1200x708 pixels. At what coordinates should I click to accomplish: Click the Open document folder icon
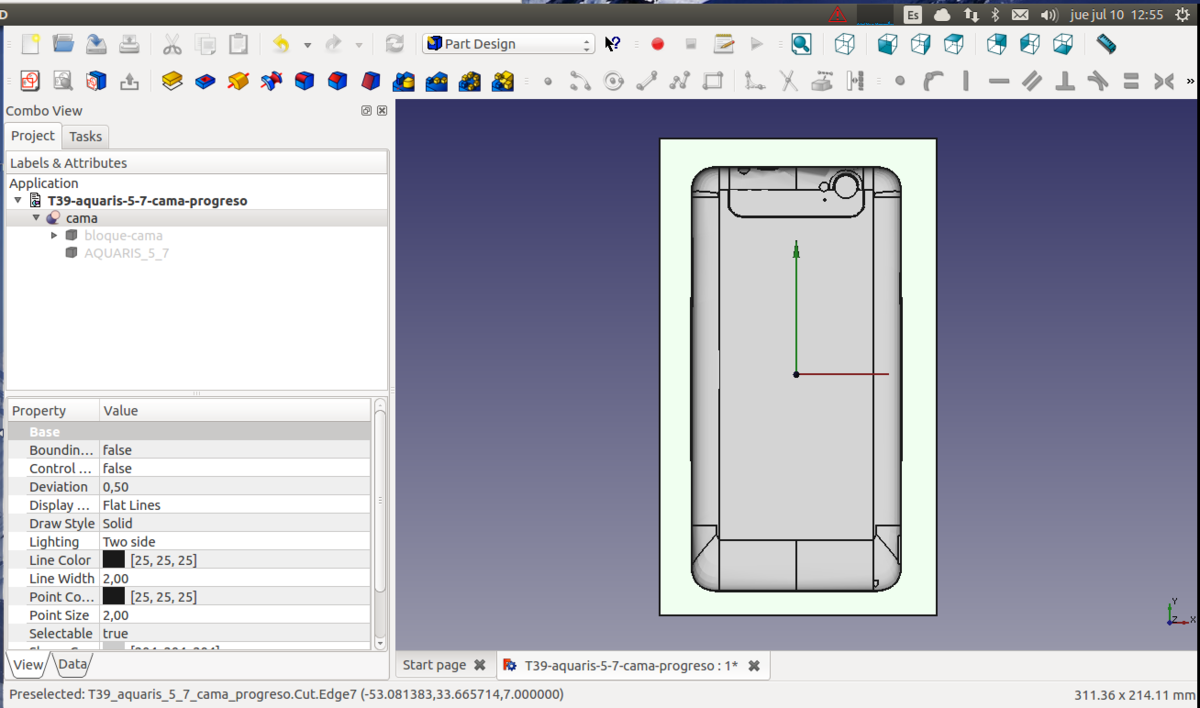(63, 44)
